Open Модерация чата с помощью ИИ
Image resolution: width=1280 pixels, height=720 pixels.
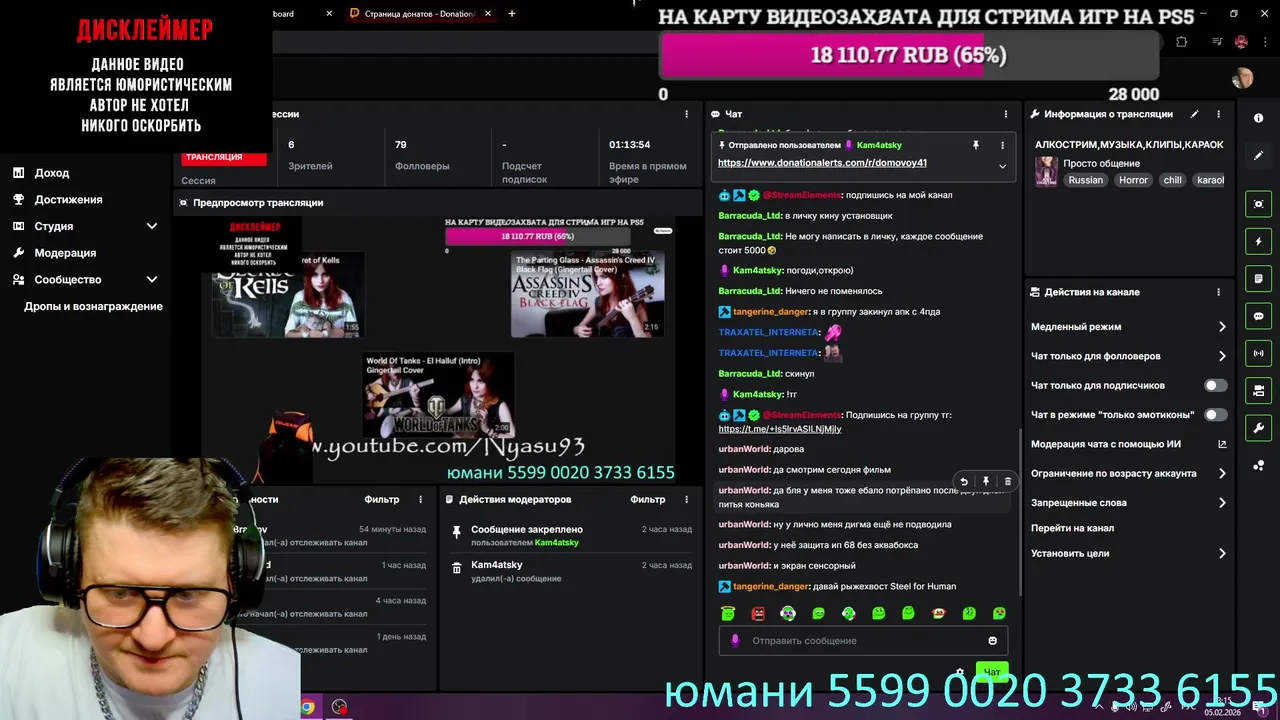pos(1128,444)
